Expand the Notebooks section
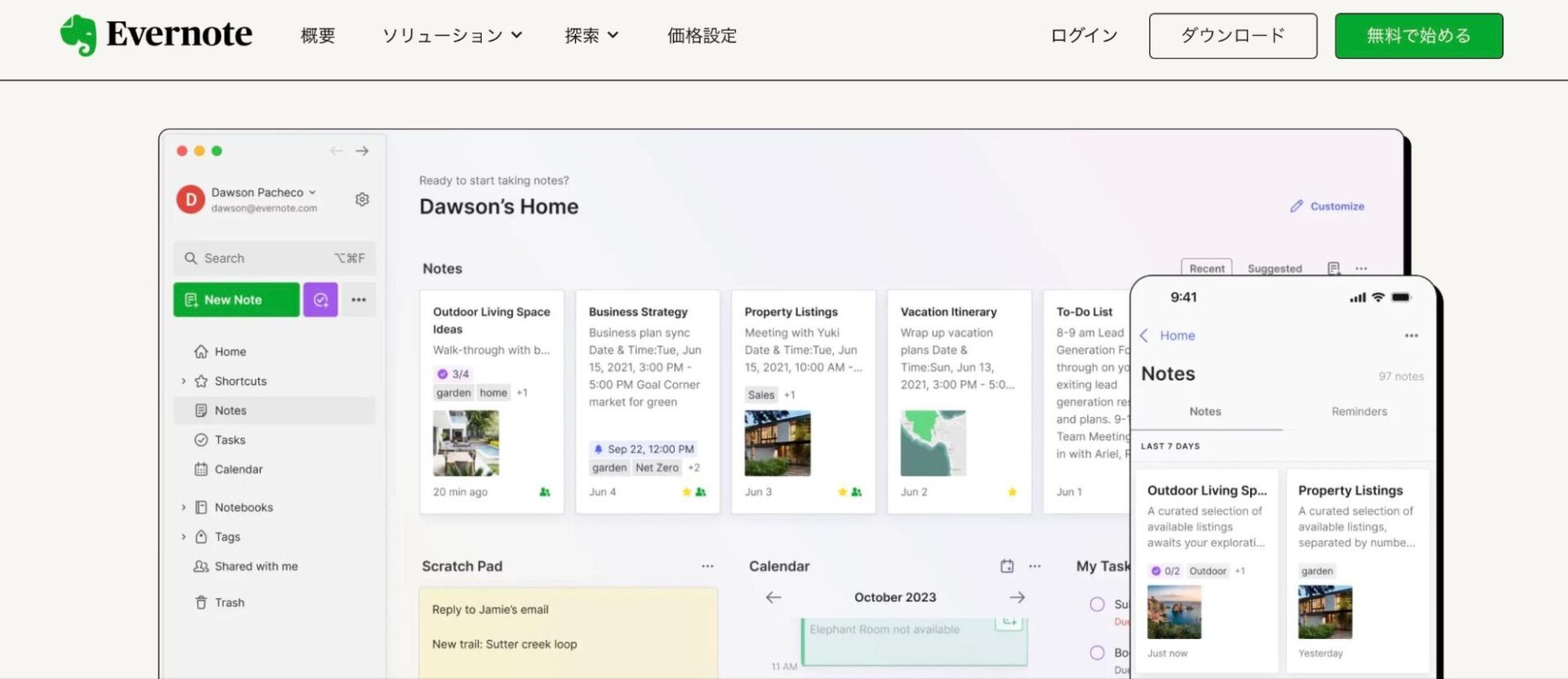This screenshot has width=1568, height=679. [184, 508]
